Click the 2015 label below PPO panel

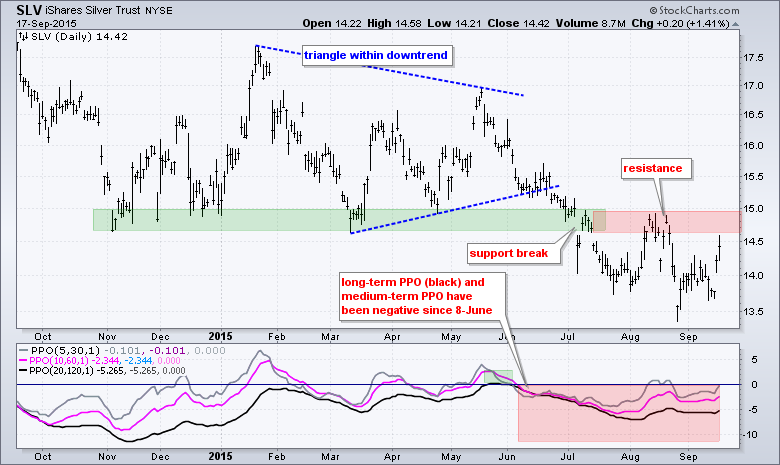click(220, 456)
